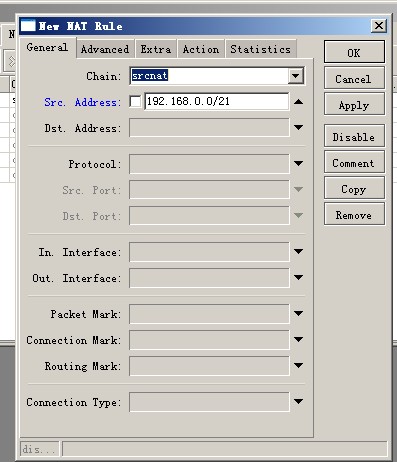Image resolution: width=397 pixels, height=462 pixels.
Task: Click the Dst. Address empty field
Action: point(209,127)
